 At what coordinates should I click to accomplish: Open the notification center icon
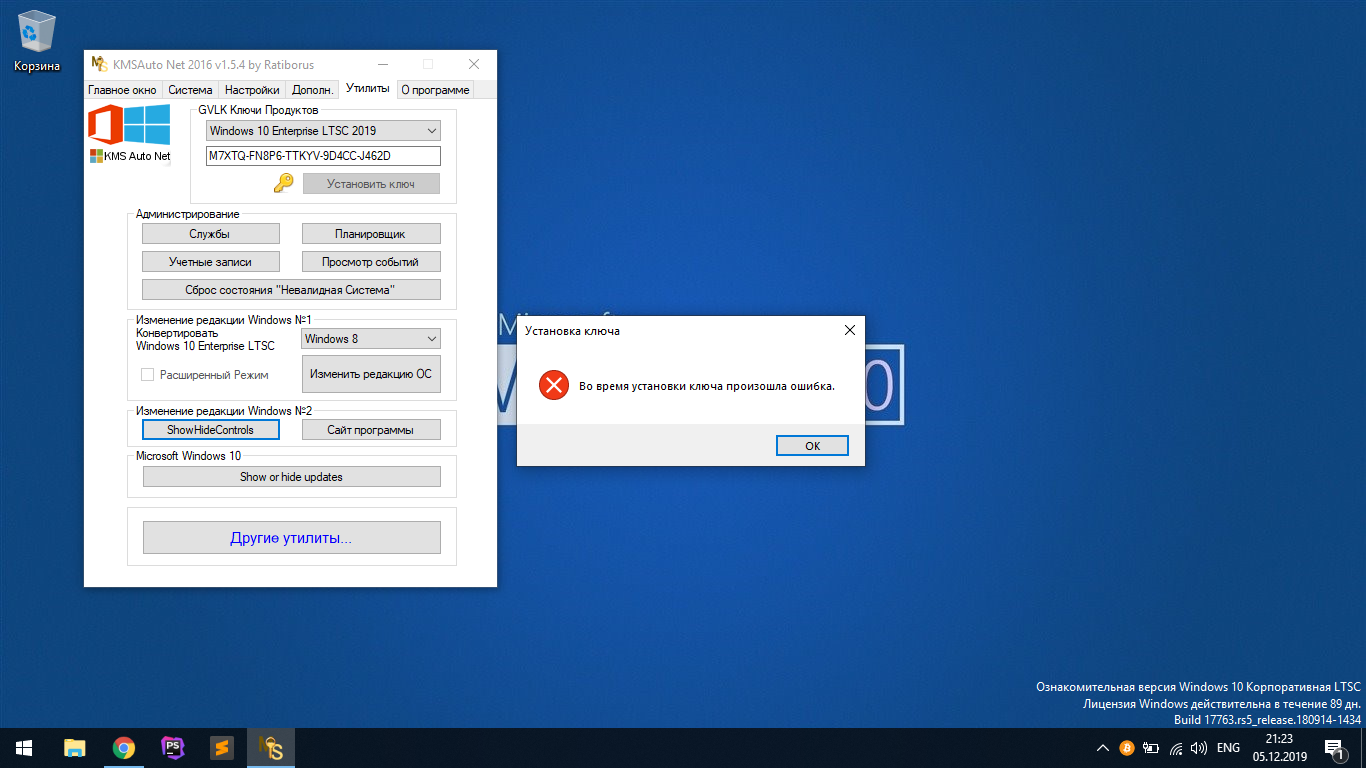pos(1333,748)
